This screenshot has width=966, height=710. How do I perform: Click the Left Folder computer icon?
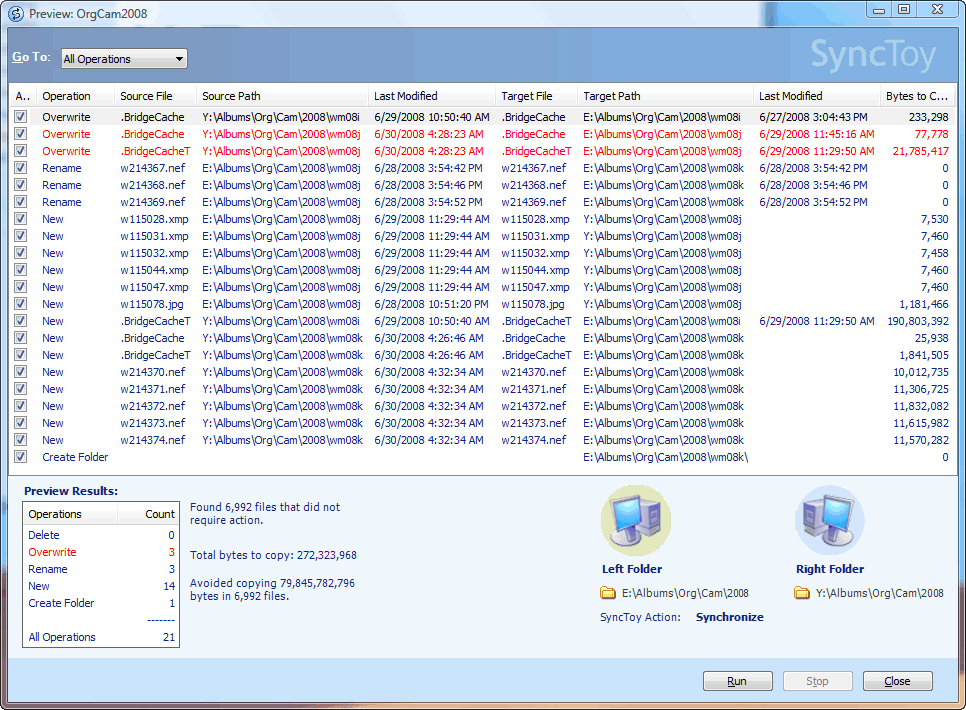coord(636,521)
